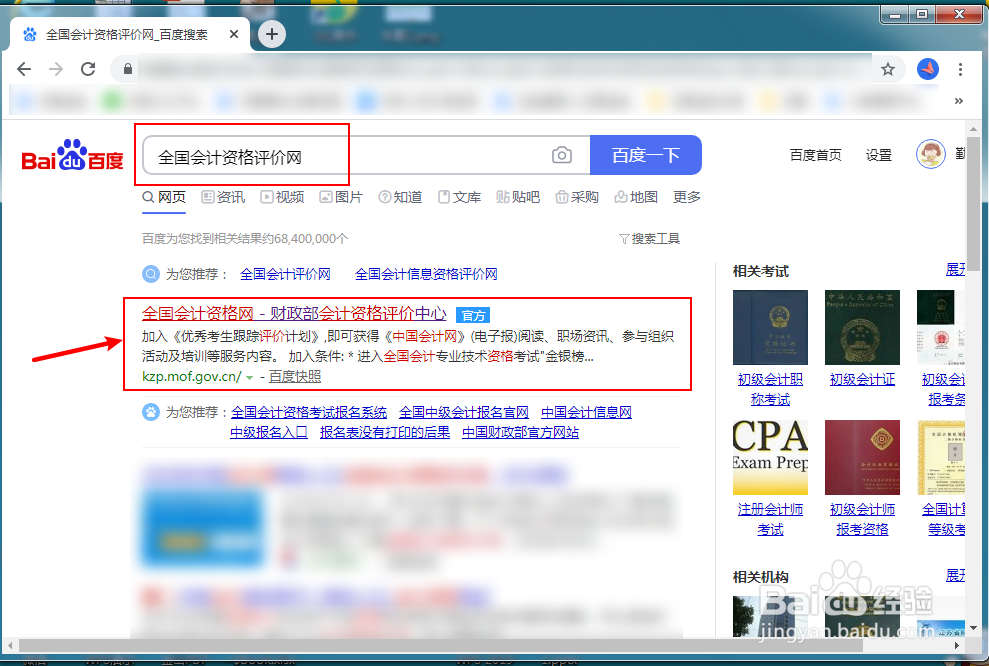This screenshot has width=989, height=666.
Task: Open the 初级会计证 thumbnail image
Action: coord(862,327)
